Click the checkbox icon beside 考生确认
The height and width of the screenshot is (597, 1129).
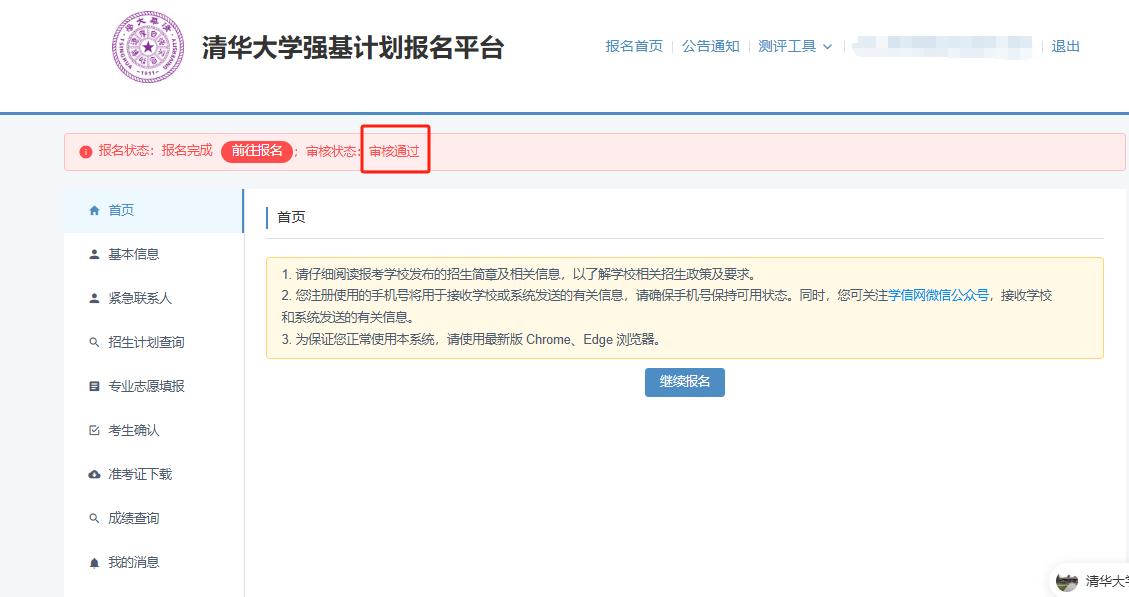(94, 431)
